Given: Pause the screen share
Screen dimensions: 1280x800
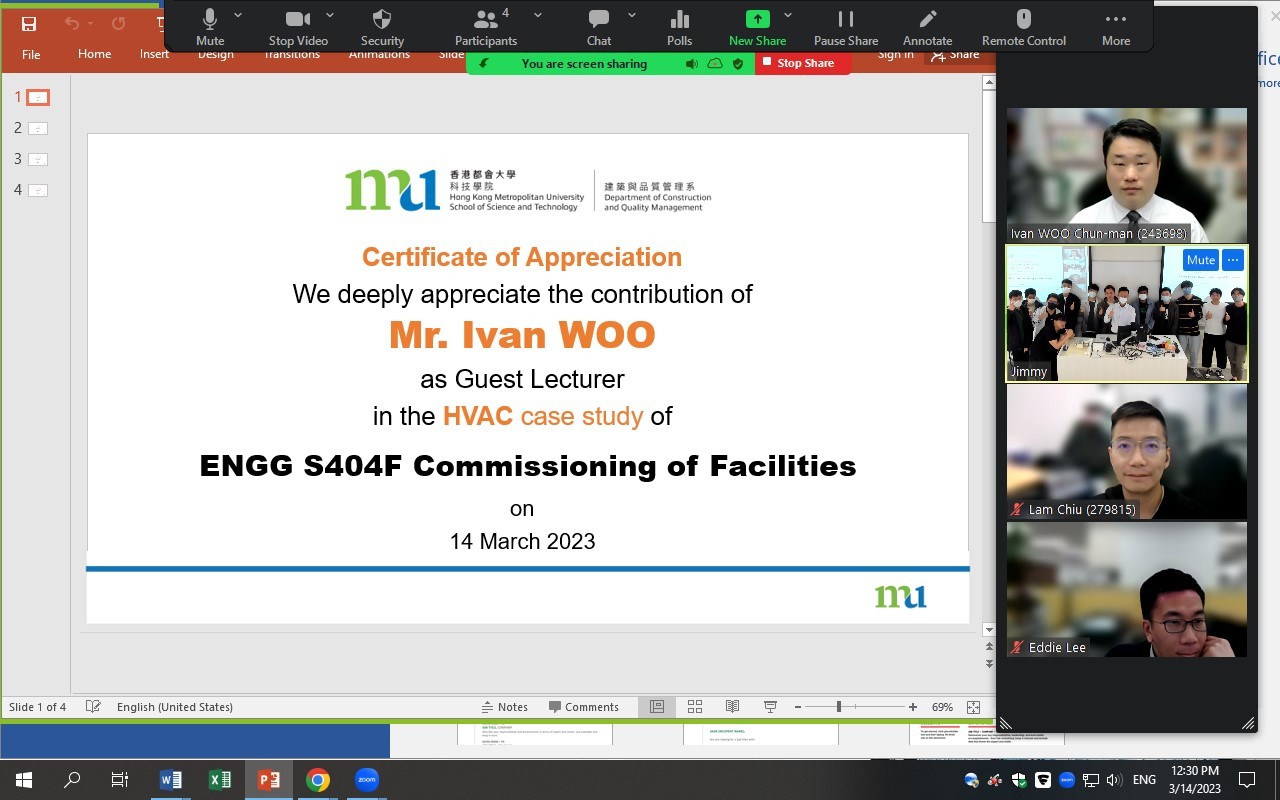Looking at the screenshot, I should [845, 27].
